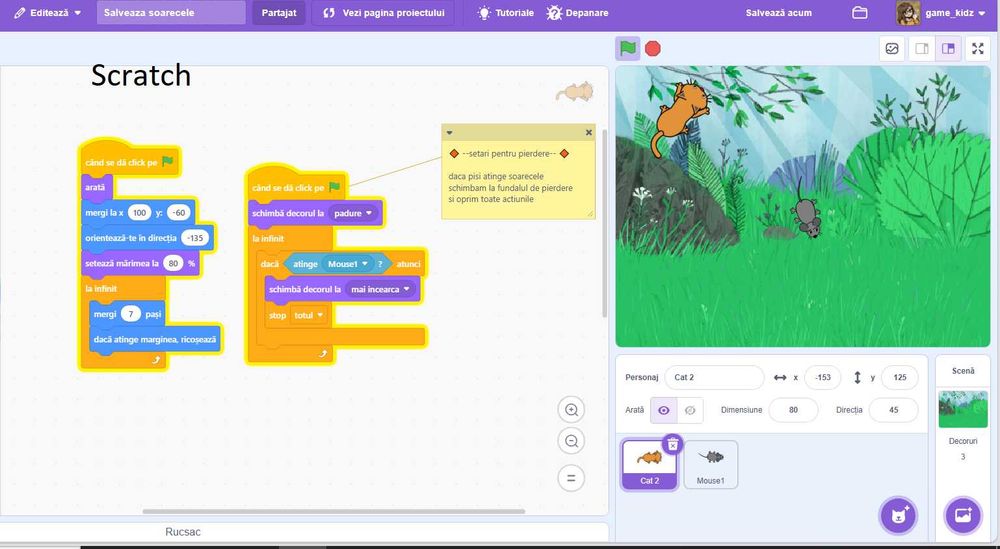Screen dimensions: 1000x549
Task: Open padure backdrop dropdown
Action: 355,213
